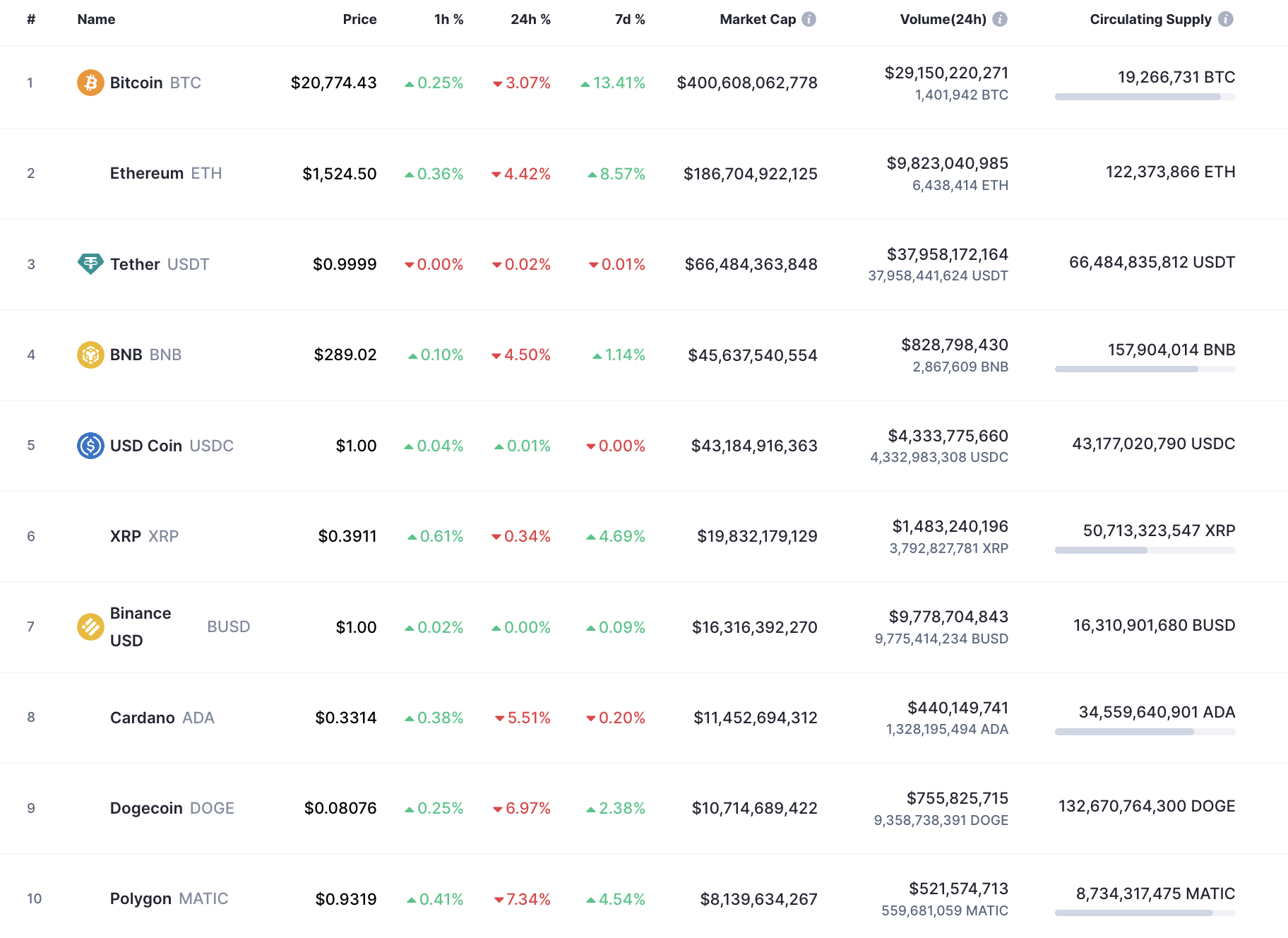Screen dimensions: 1288x938
Task: Click Dogecoin's price value
Action: click(340, 808)
